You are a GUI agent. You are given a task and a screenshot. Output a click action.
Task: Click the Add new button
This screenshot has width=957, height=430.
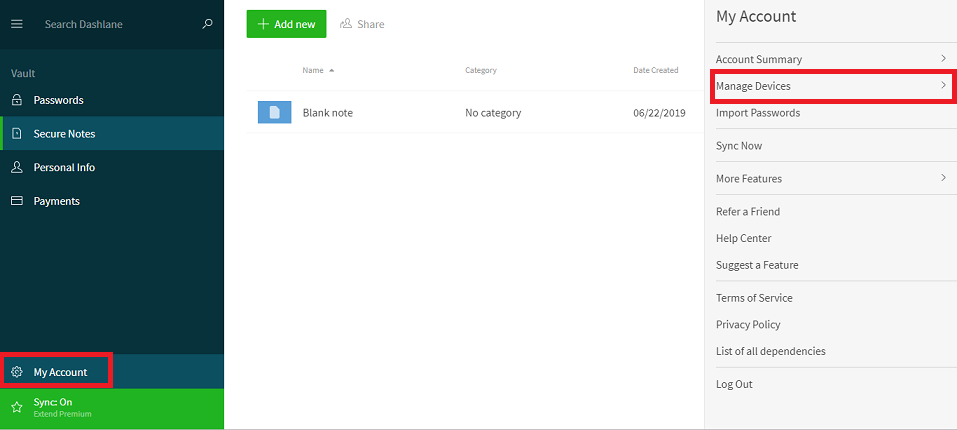pyautogui.click(x=286, y=24)
